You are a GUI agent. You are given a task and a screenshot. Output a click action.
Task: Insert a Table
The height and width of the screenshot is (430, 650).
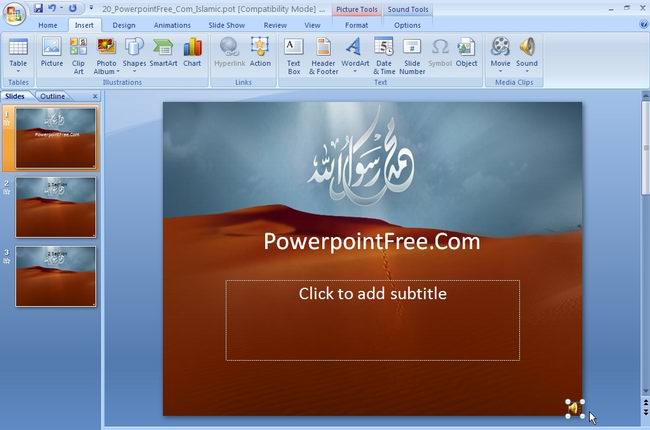coord(18,55)
